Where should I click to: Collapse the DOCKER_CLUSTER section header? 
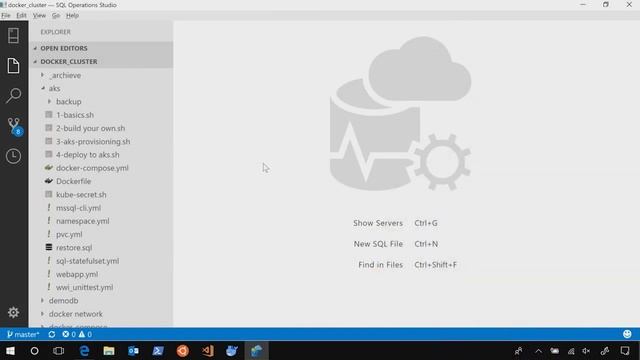click(x=101, y=61)
